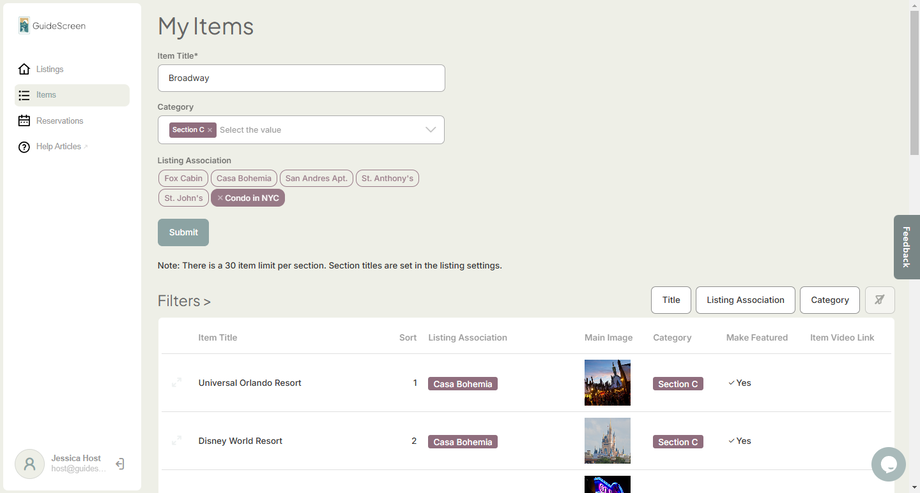Click drag handle for Universal Orlando Resort row
This screenshot has height=493, width=920.
click(177, 383)
